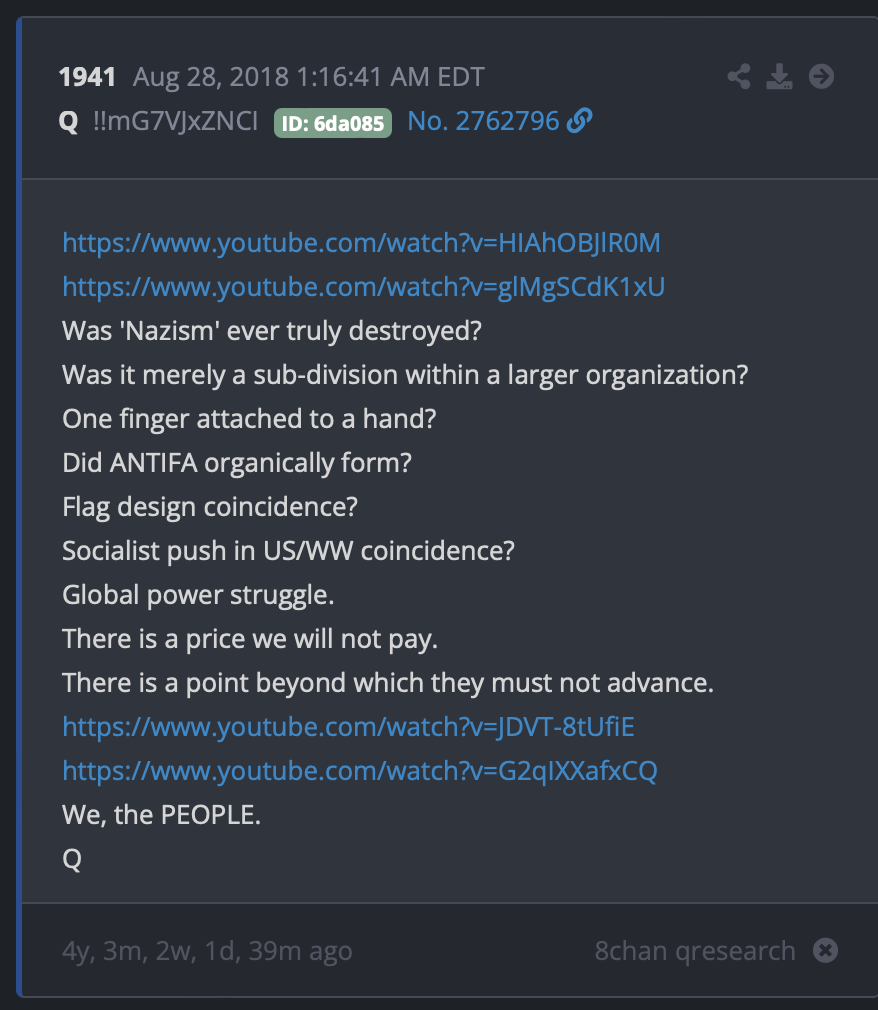Screen dimensions: 878x1010
Task: Click the tripcode !!mG7VJxZNCI
Action: 175,121
